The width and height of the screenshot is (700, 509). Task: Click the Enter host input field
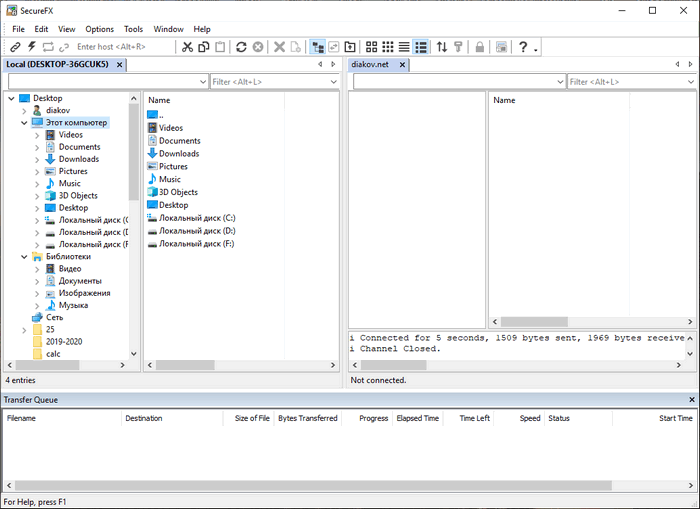[120, 47]
